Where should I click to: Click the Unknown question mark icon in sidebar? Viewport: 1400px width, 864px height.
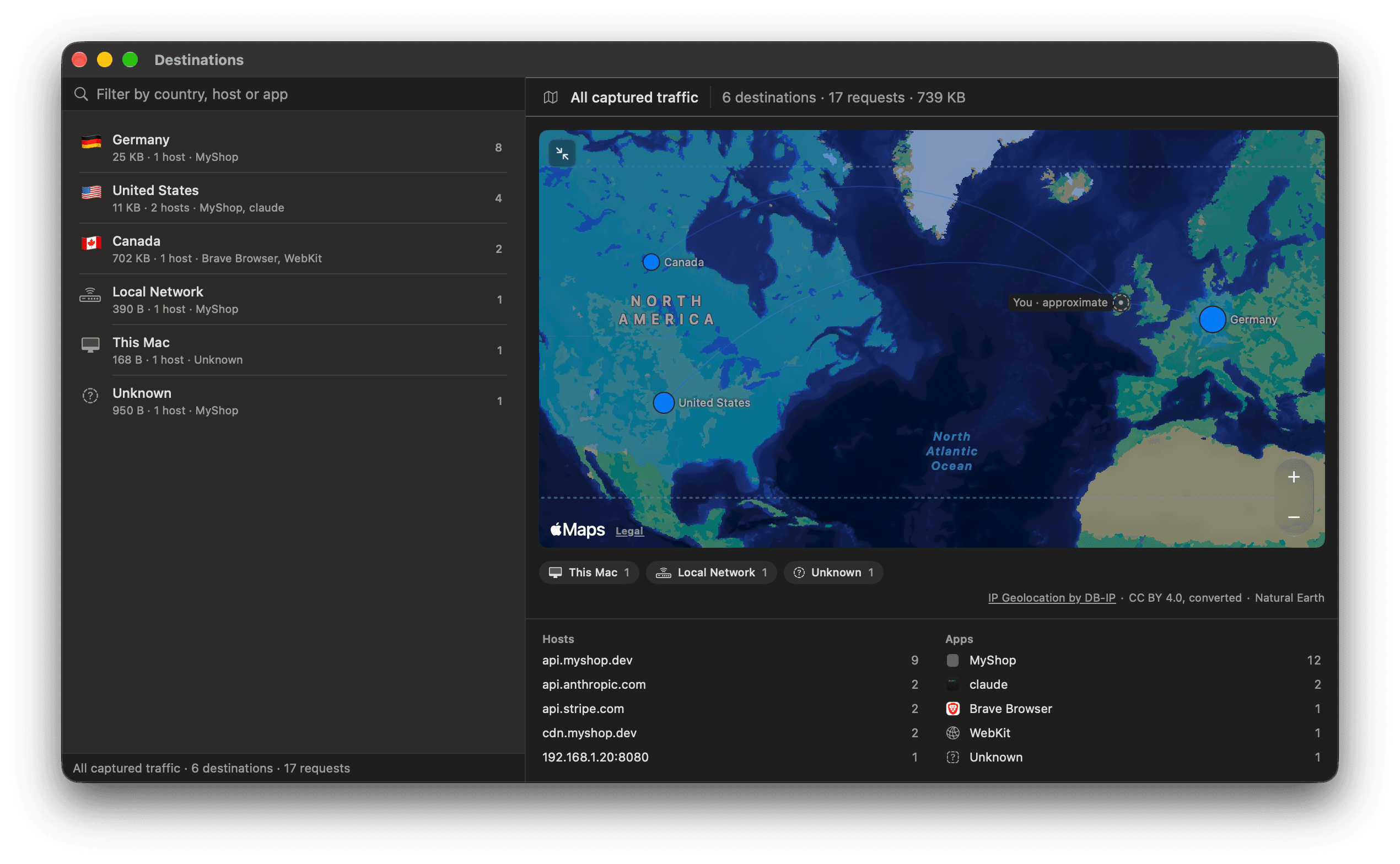(90, 396)
